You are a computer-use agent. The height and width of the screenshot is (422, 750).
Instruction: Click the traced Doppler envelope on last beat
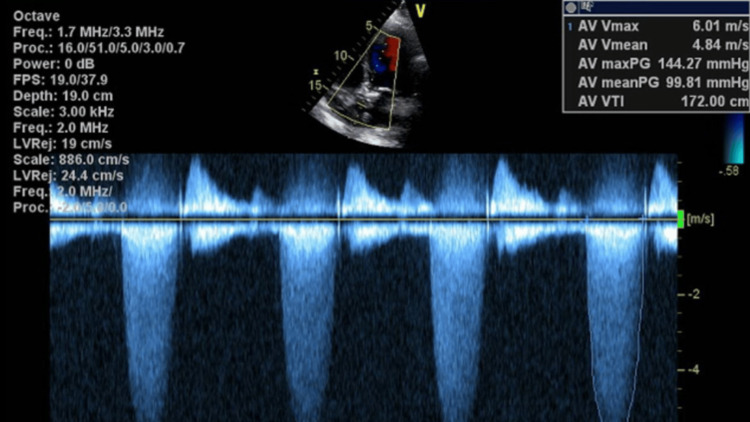pos(617,321)
